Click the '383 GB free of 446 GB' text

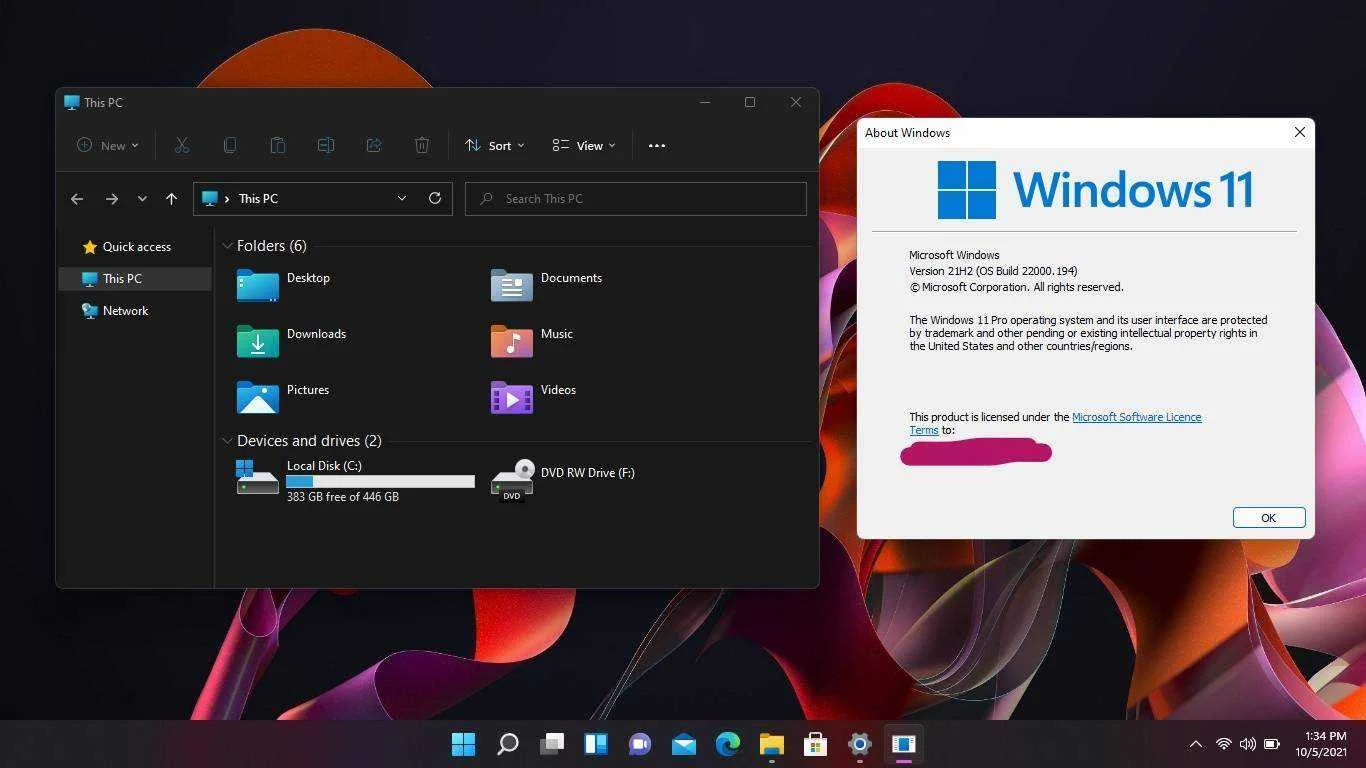click(343, 497)
